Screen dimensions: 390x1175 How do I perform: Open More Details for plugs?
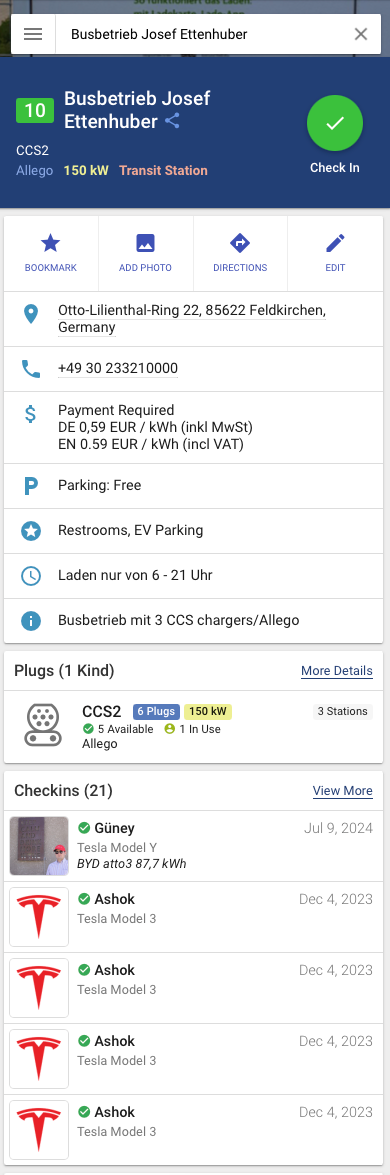coord(337,671)
